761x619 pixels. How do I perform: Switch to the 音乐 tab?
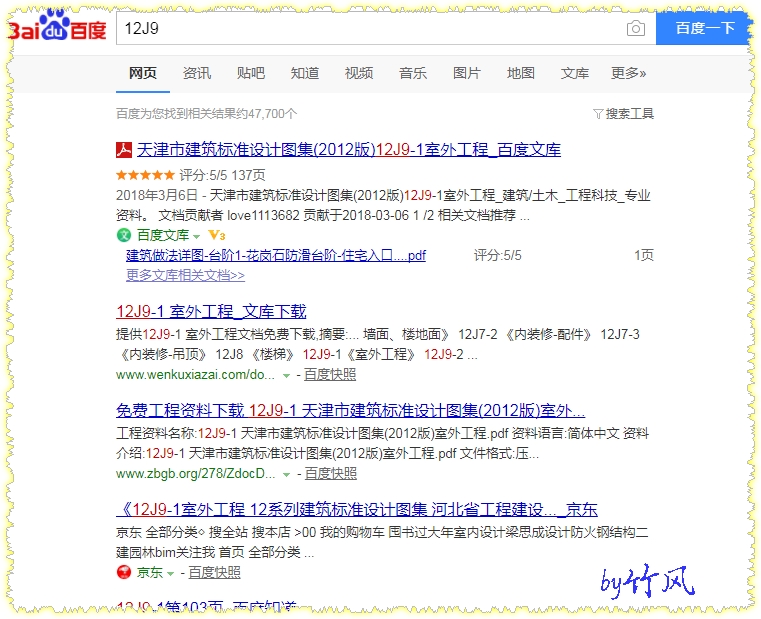click(413, 73)
